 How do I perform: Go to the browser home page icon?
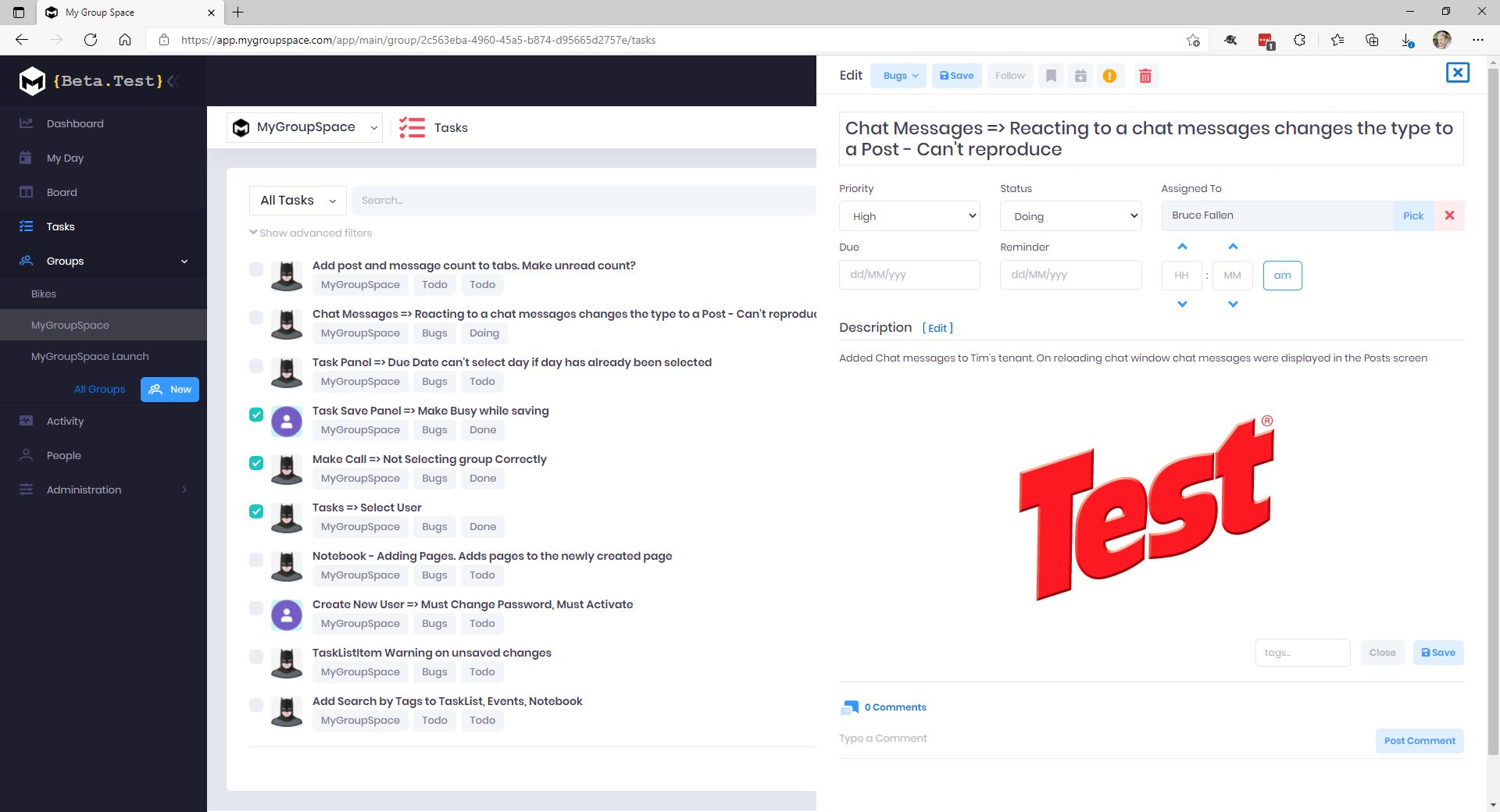pyautogui.click(x=125, y=40)
